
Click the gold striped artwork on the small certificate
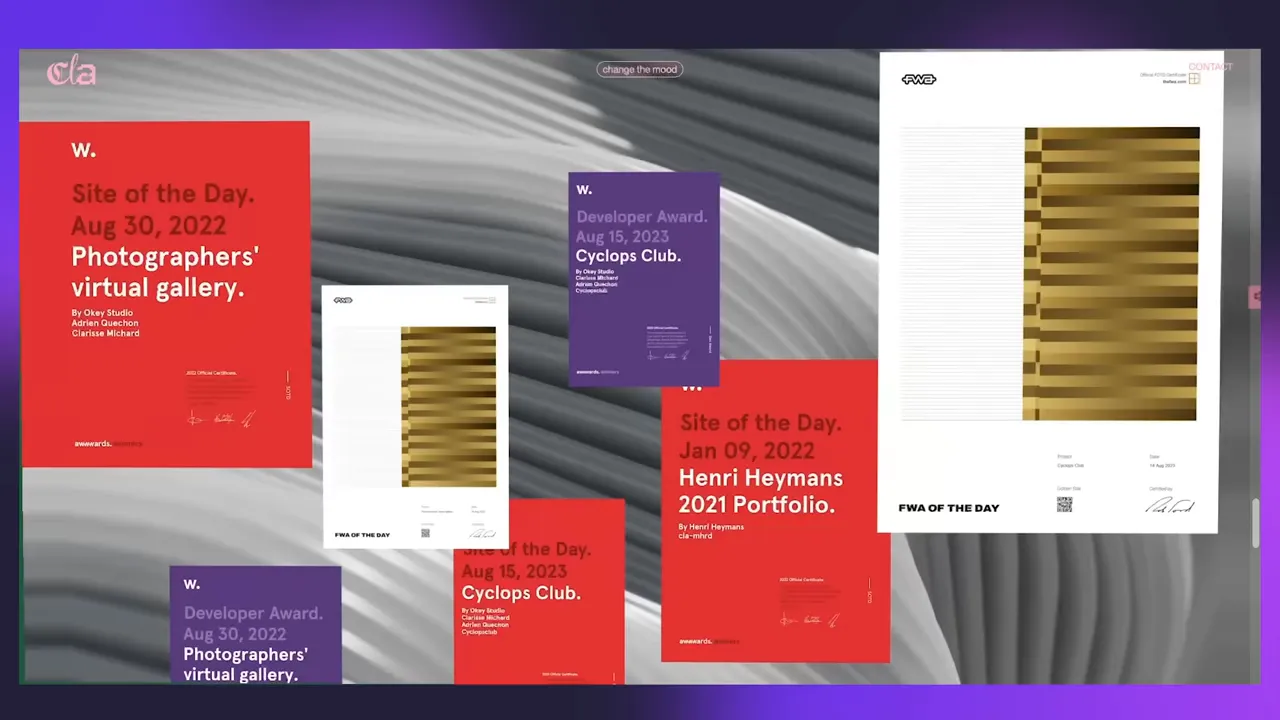449,407
